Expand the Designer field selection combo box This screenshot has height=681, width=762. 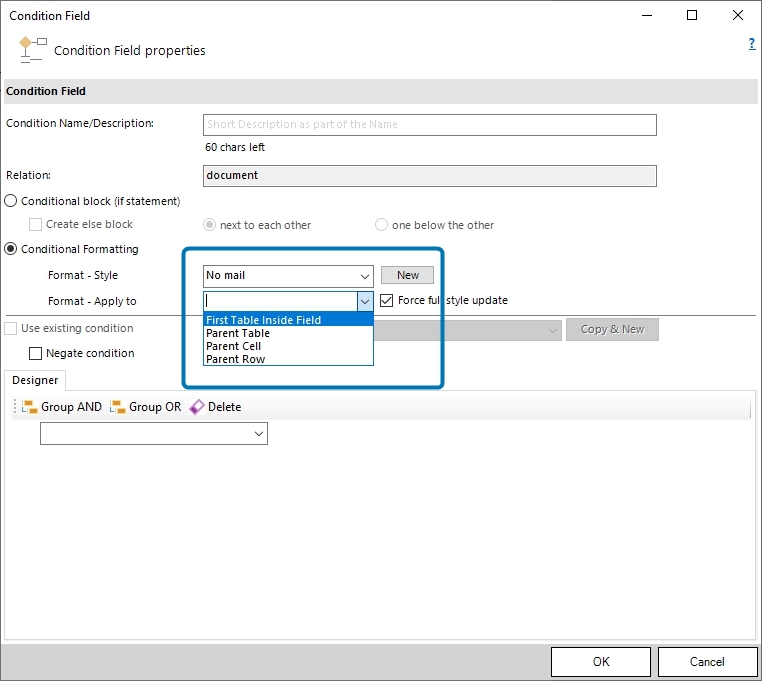154,433
